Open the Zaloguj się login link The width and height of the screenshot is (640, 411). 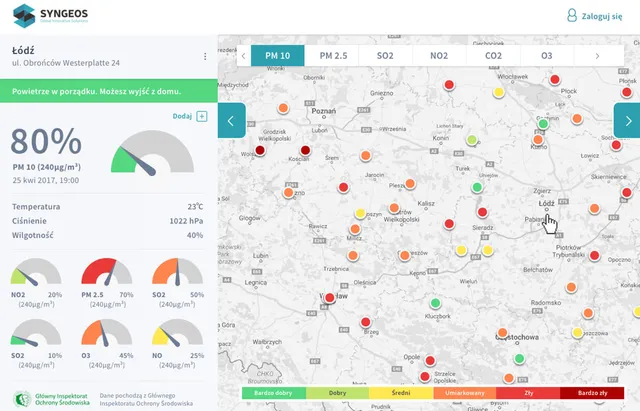coord(602,16)
